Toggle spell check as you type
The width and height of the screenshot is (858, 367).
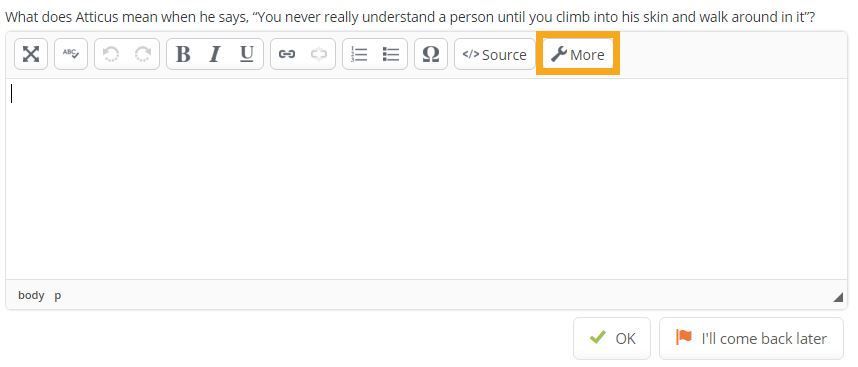(71, 54)
